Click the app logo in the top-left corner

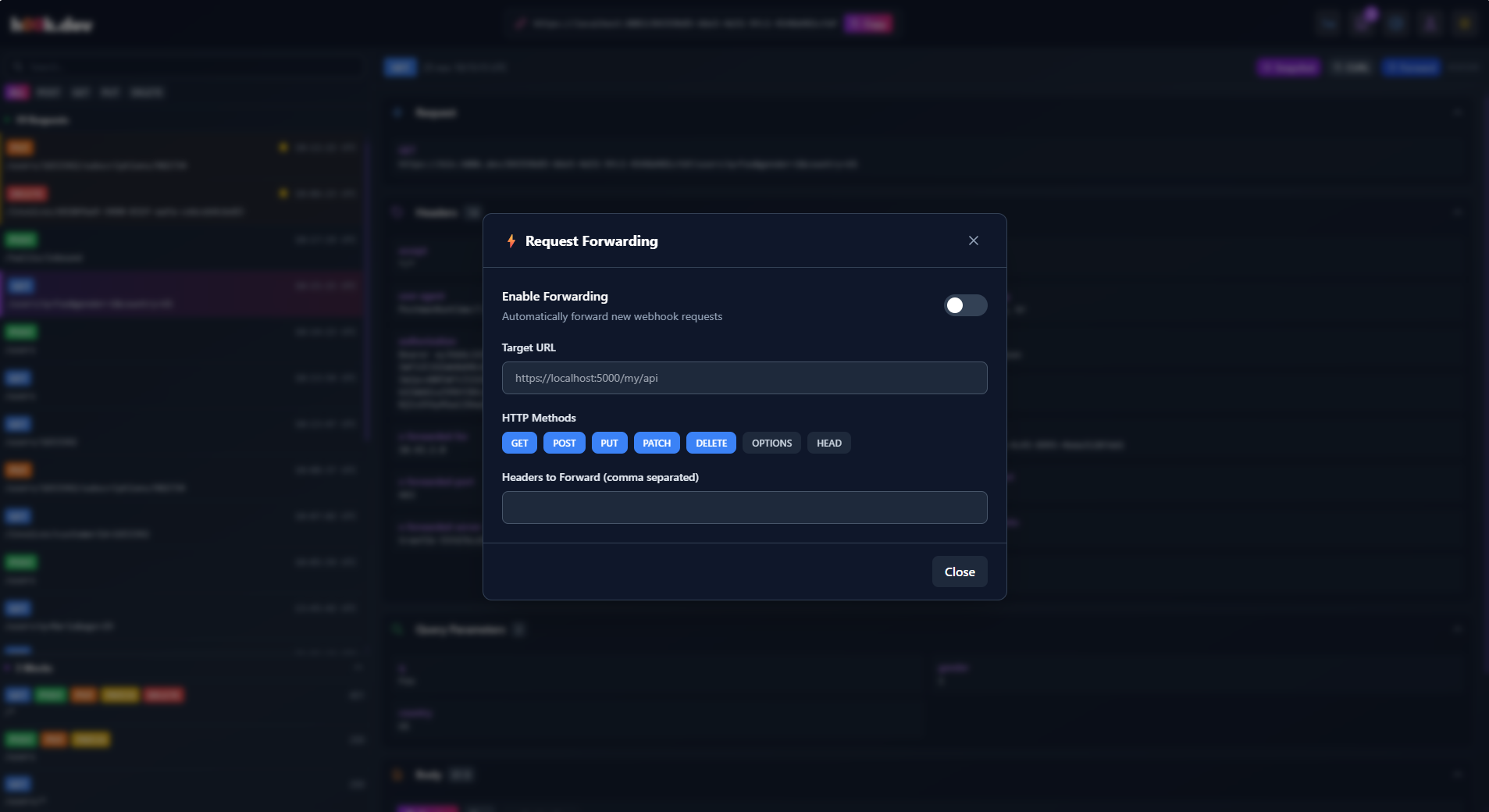[x=51, y=23]
